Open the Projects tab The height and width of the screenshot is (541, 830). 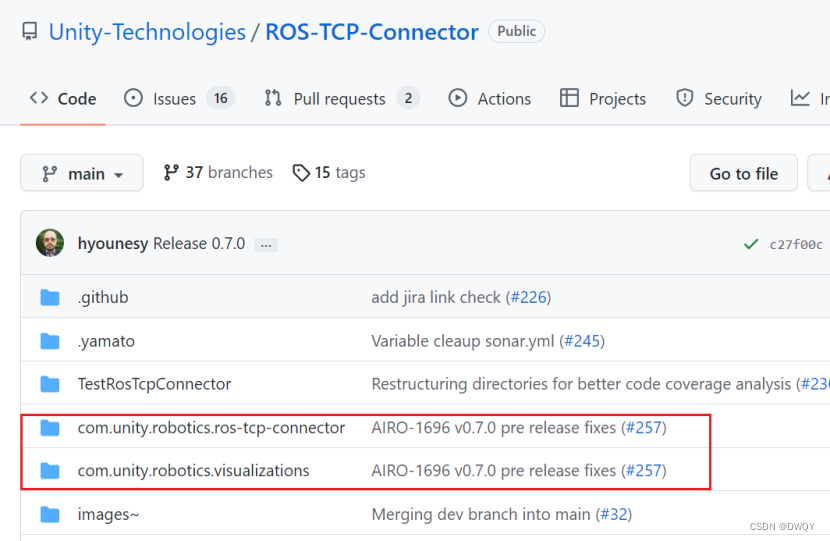[x=603, y=98]
